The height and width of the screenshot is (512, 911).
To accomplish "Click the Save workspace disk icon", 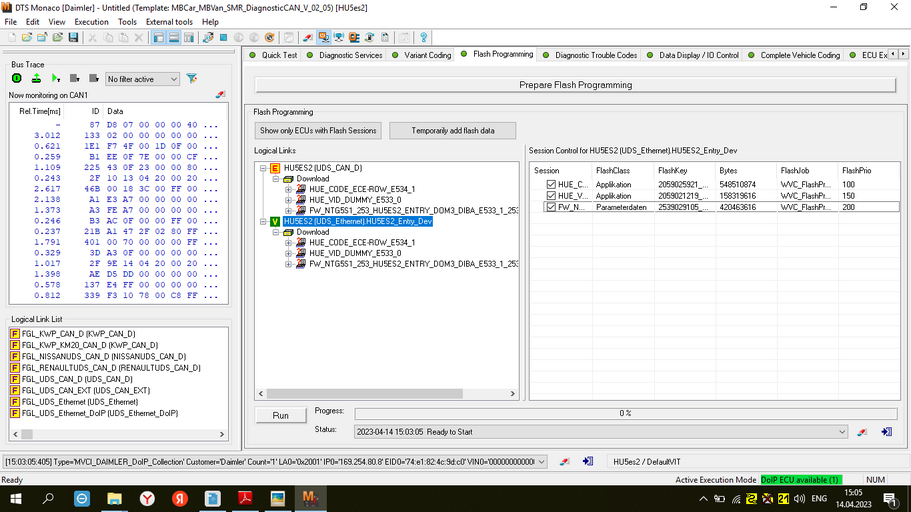I will click(x=73, y=38).
